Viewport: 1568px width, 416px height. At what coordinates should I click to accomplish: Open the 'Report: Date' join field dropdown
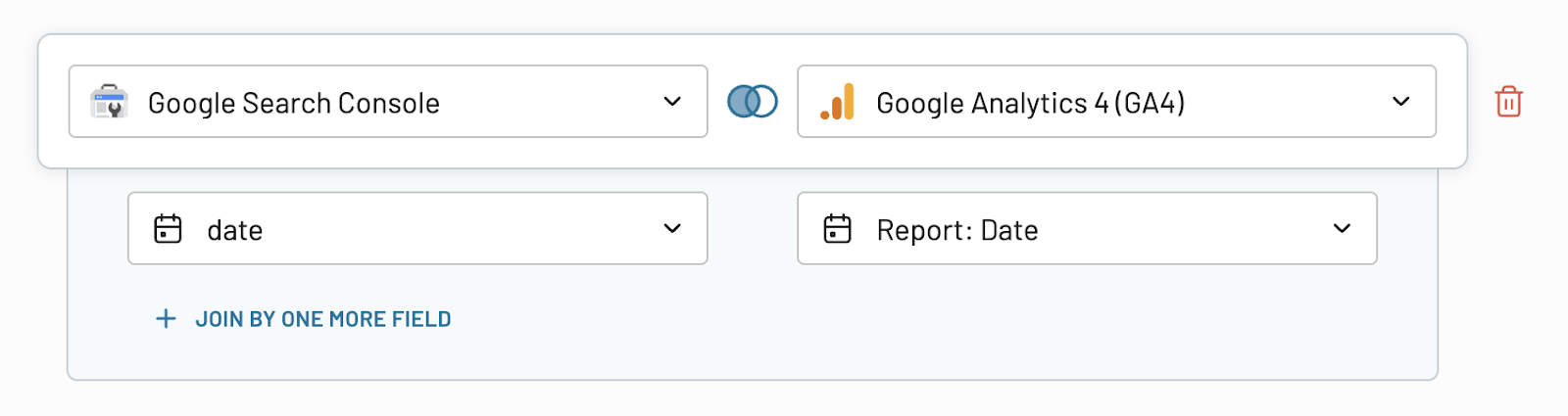tap(1088, 229)
